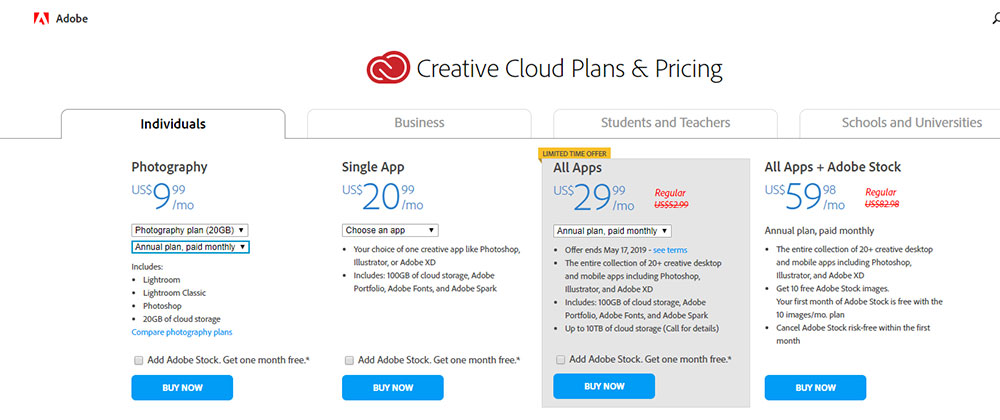1000x420 pixels.
Task: Open the Compare photography plans link
Action: pyautogui.click(x=182, y=332)
